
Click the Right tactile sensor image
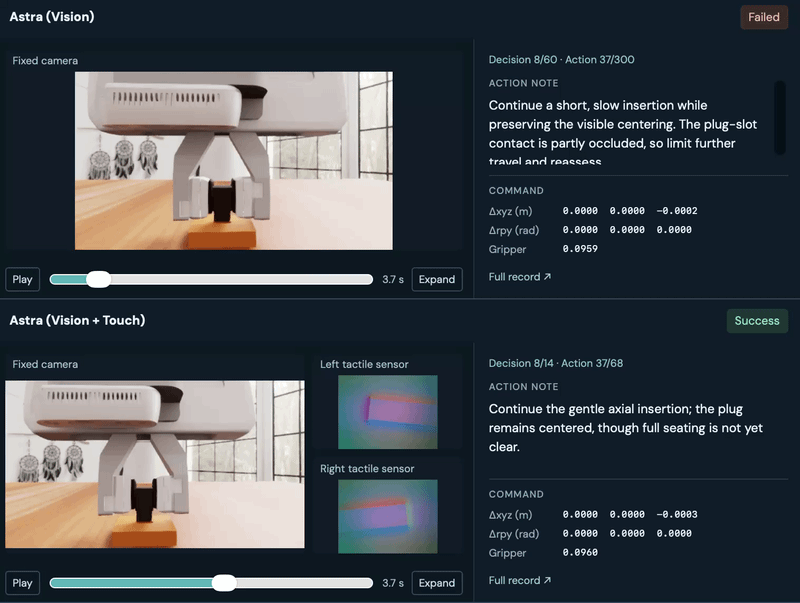388,516
